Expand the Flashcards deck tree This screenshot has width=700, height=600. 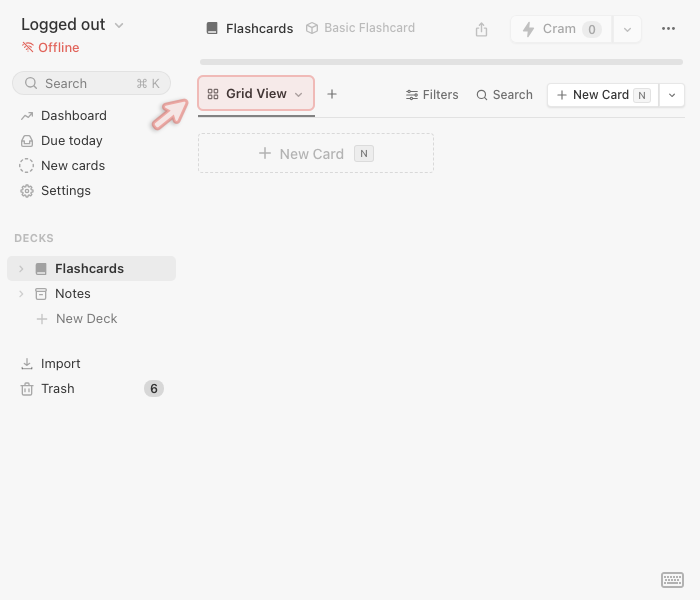tap(20, 269)
